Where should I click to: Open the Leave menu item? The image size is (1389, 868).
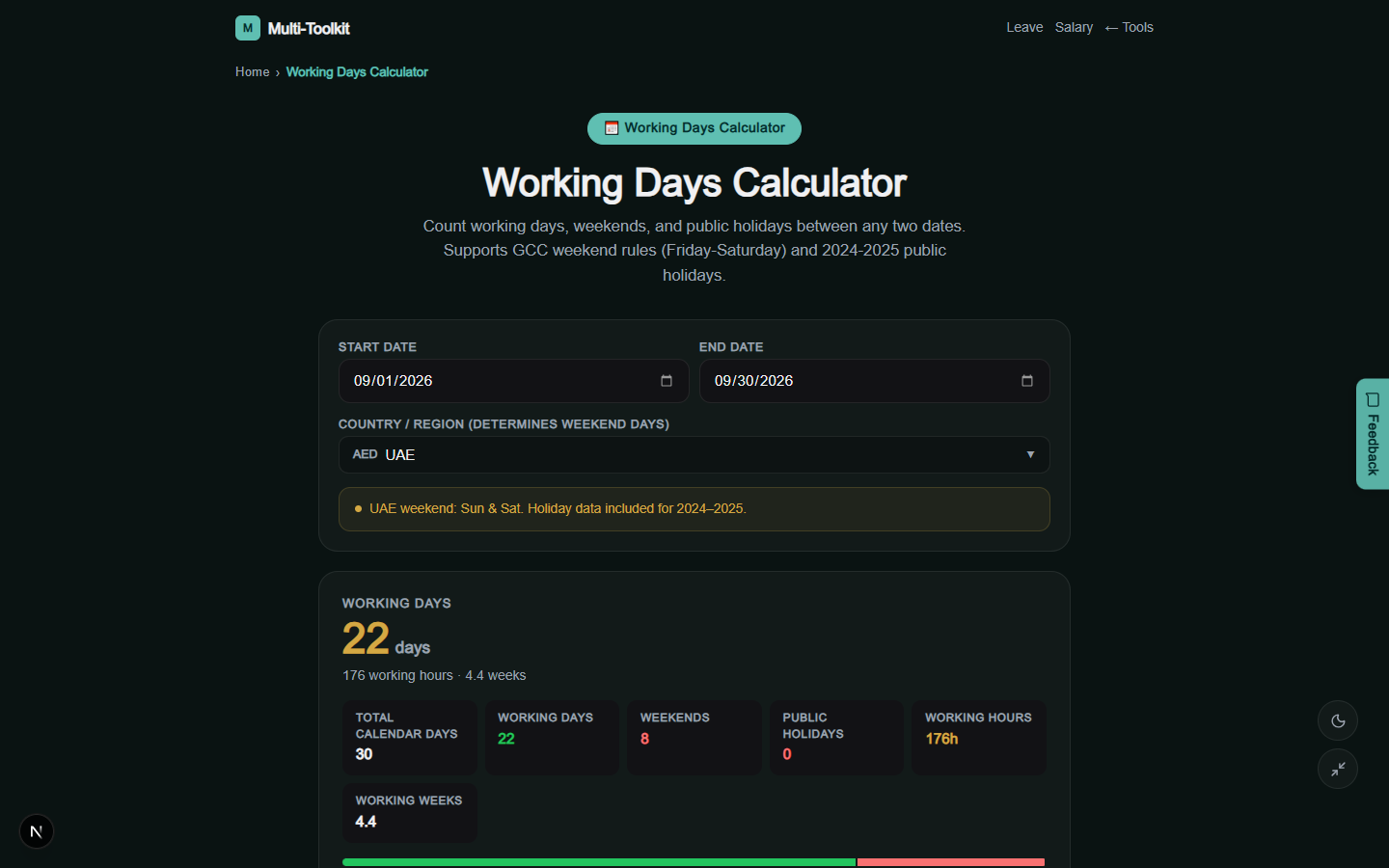[x=1024, y=27]
